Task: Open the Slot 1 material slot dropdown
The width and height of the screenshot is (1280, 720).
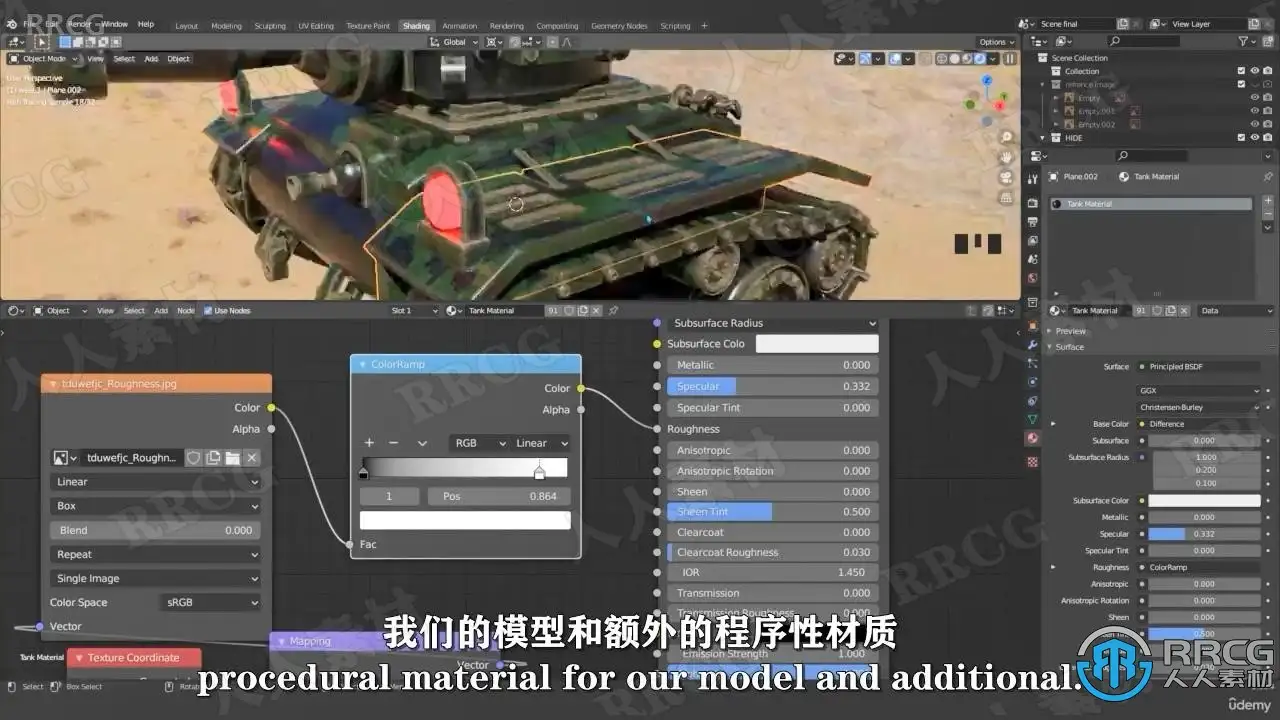Action: tap(414, 311)
